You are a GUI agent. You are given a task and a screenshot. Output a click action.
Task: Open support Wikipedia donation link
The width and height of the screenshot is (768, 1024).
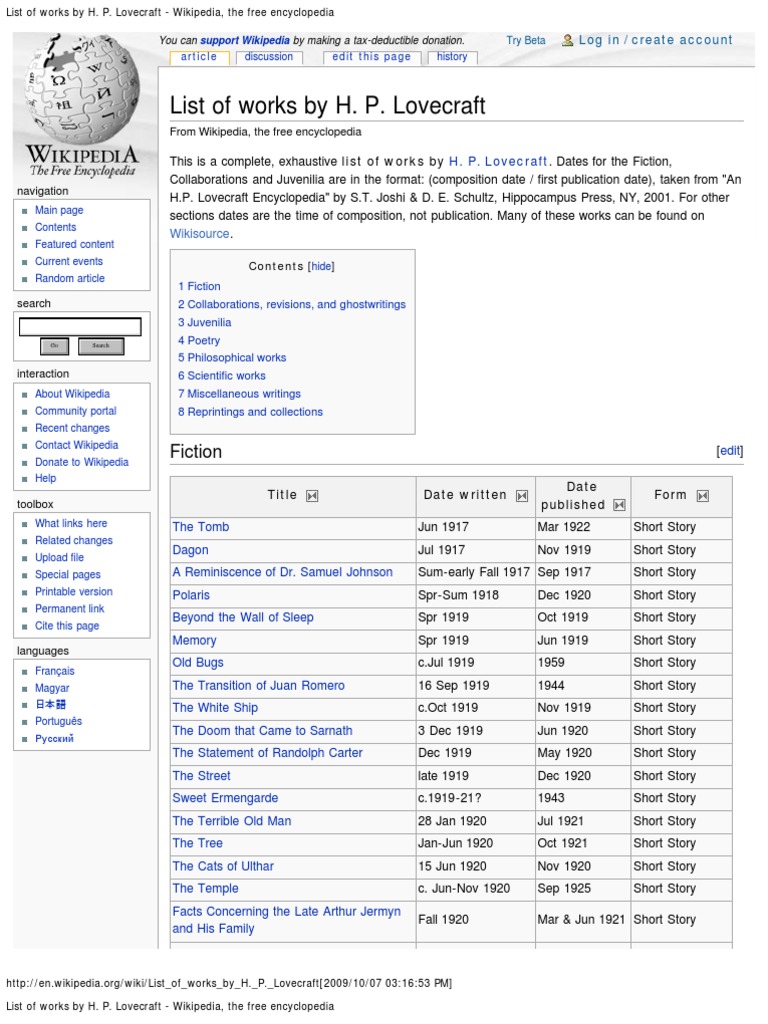pyautogui.click(x=245, y=40)
